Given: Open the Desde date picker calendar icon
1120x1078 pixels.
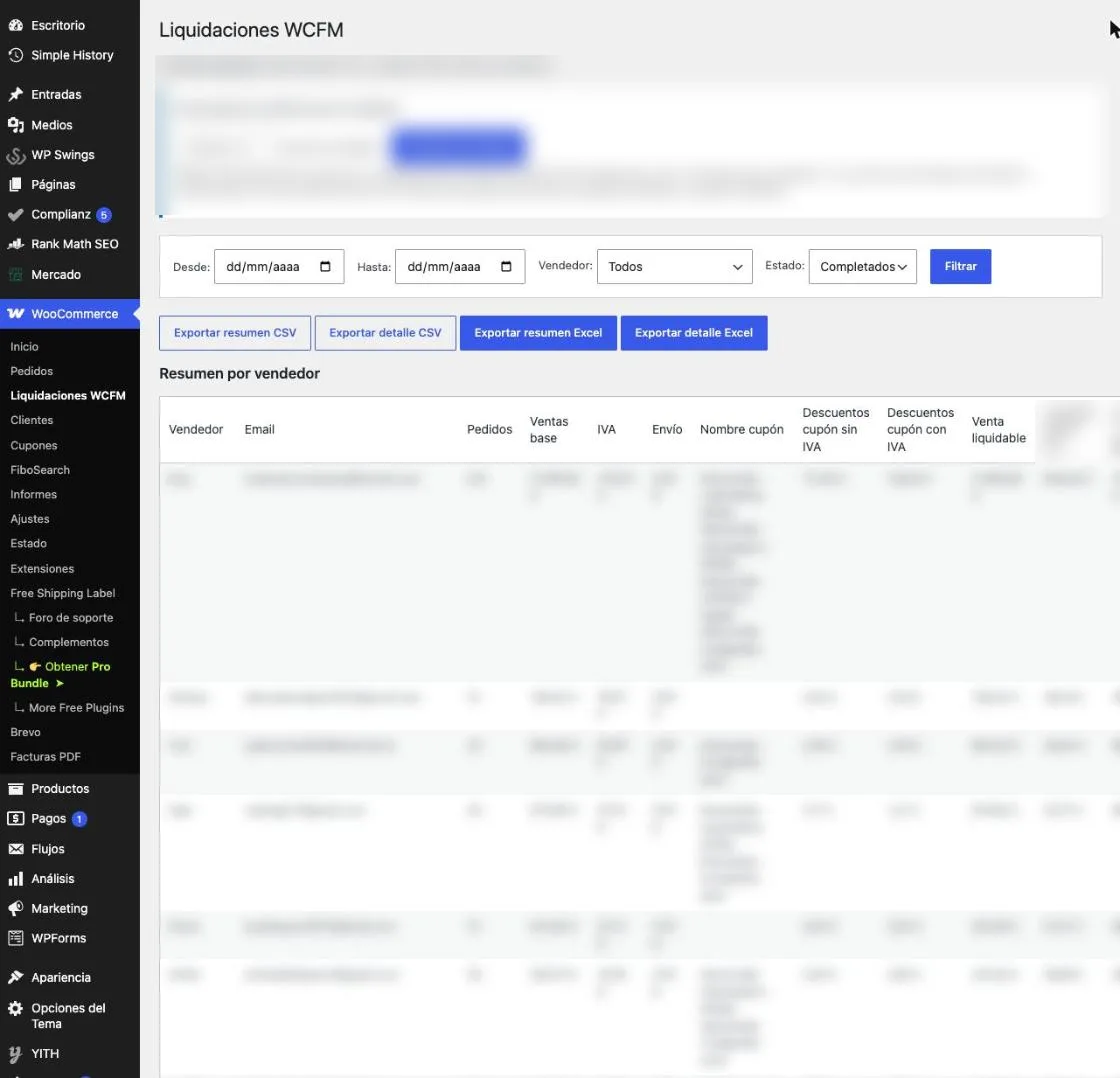Looking at the screenshot, I should [326, 266].
